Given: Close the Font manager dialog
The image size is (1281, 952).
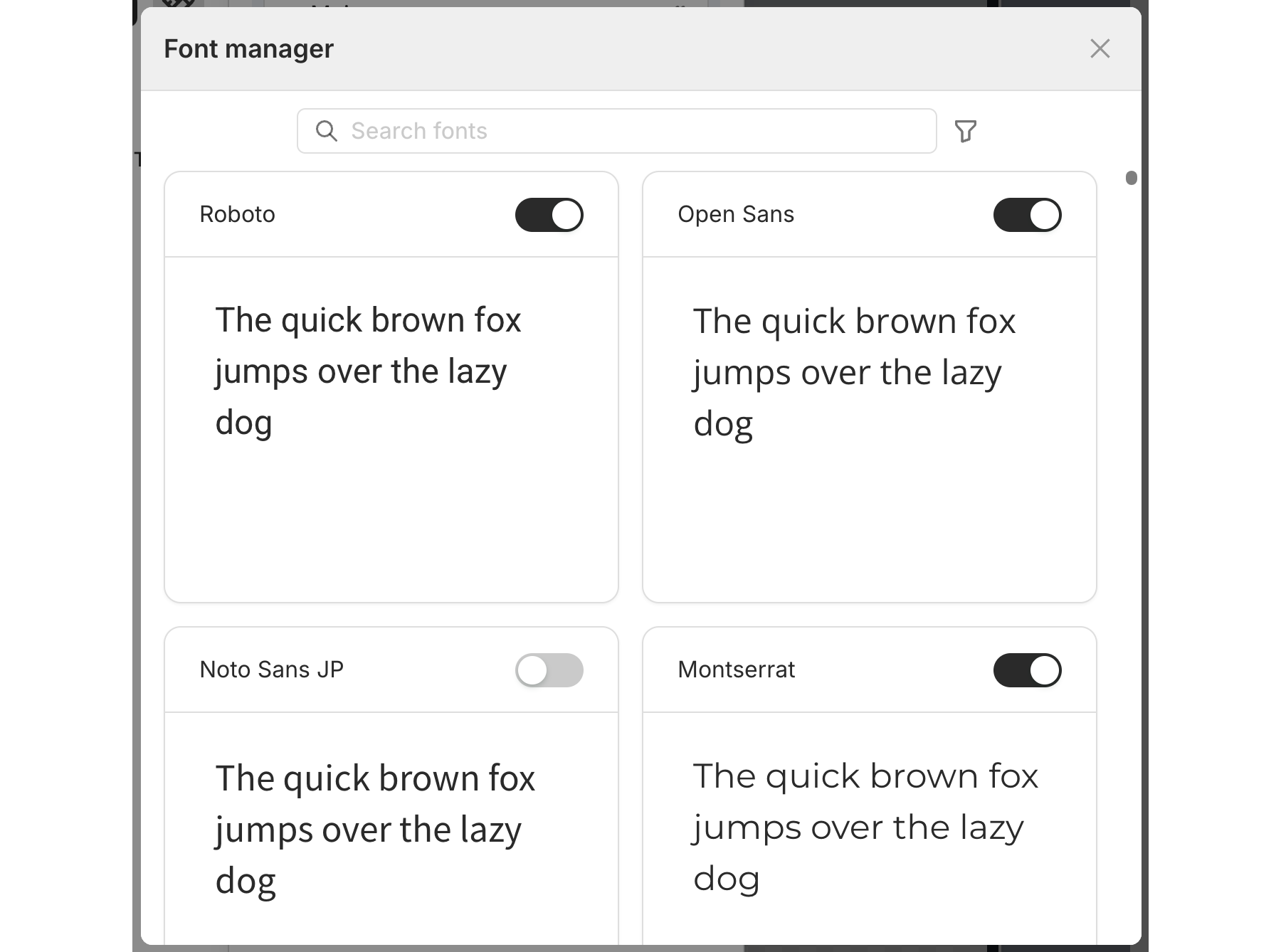Looking at the screenshot, I should click(x=1100, y=48).
